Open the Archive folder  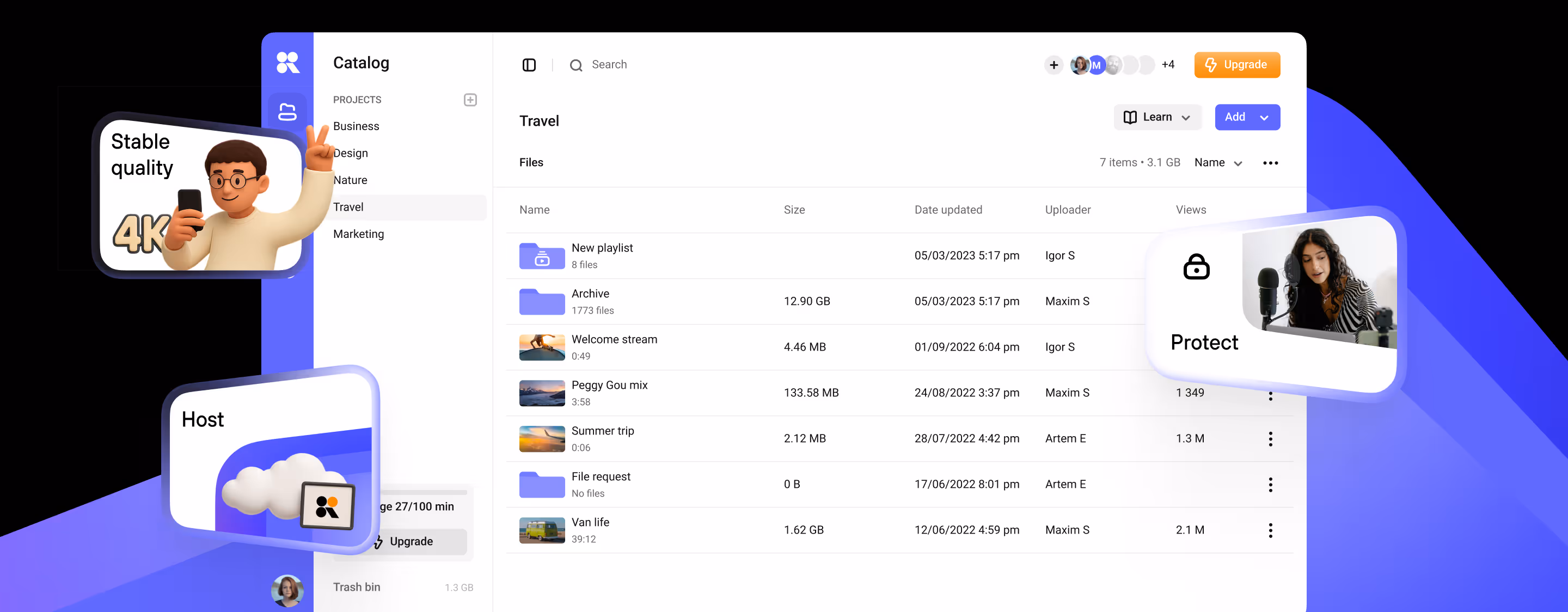541,302
